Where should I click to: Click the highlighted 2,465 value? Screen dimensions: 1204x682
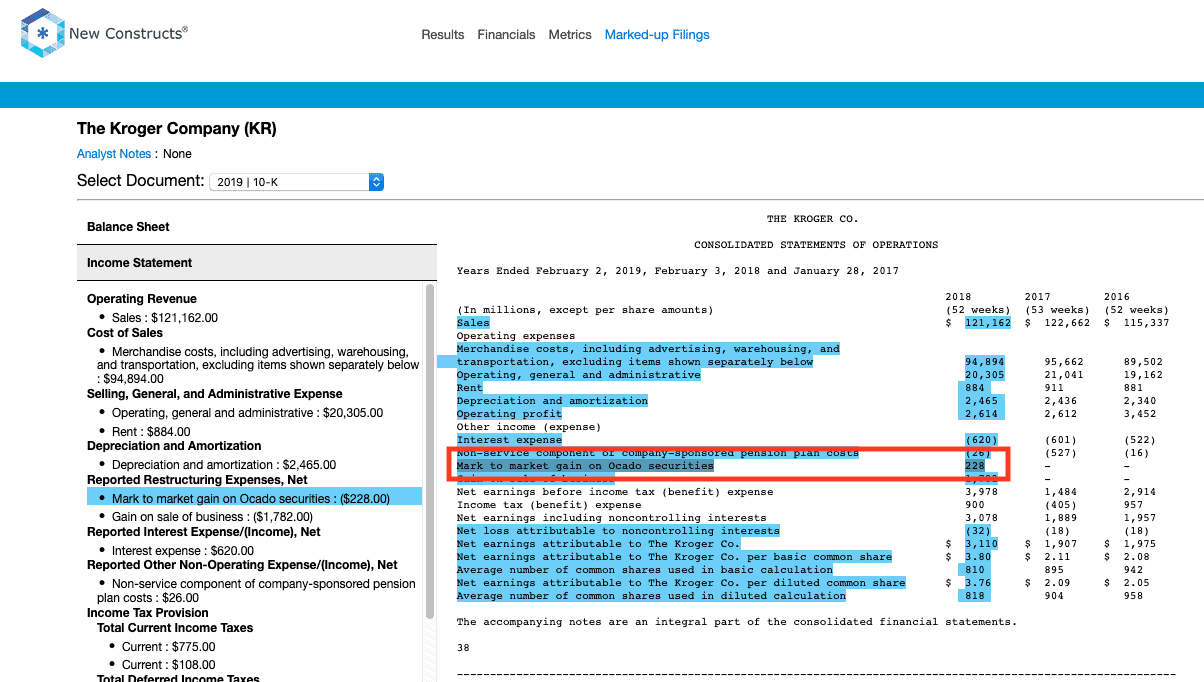981,401
